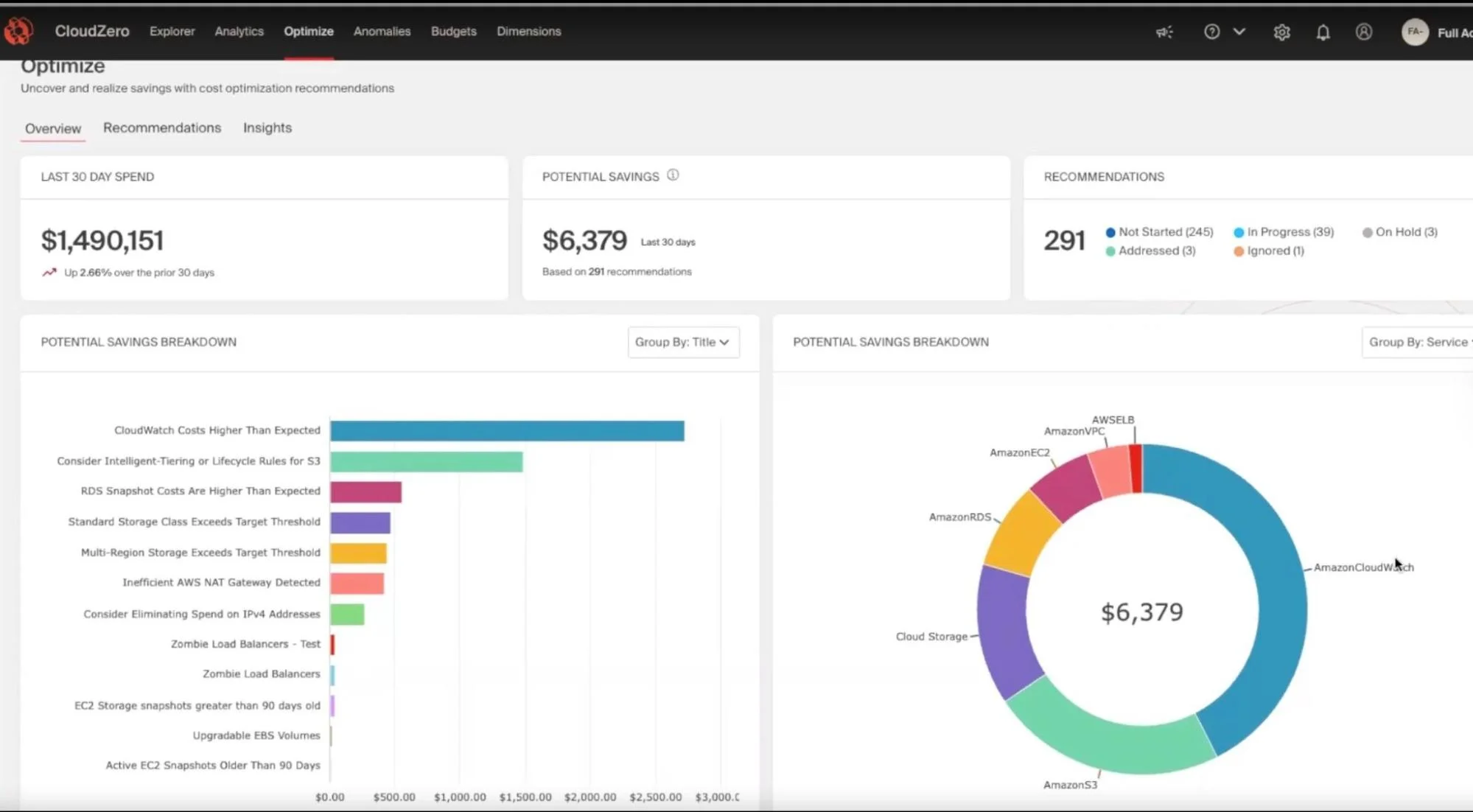The width and height of the screenshot is (1473, 812).
Task: Open the announcements megaphone icon
Action: click(1164, 32)
